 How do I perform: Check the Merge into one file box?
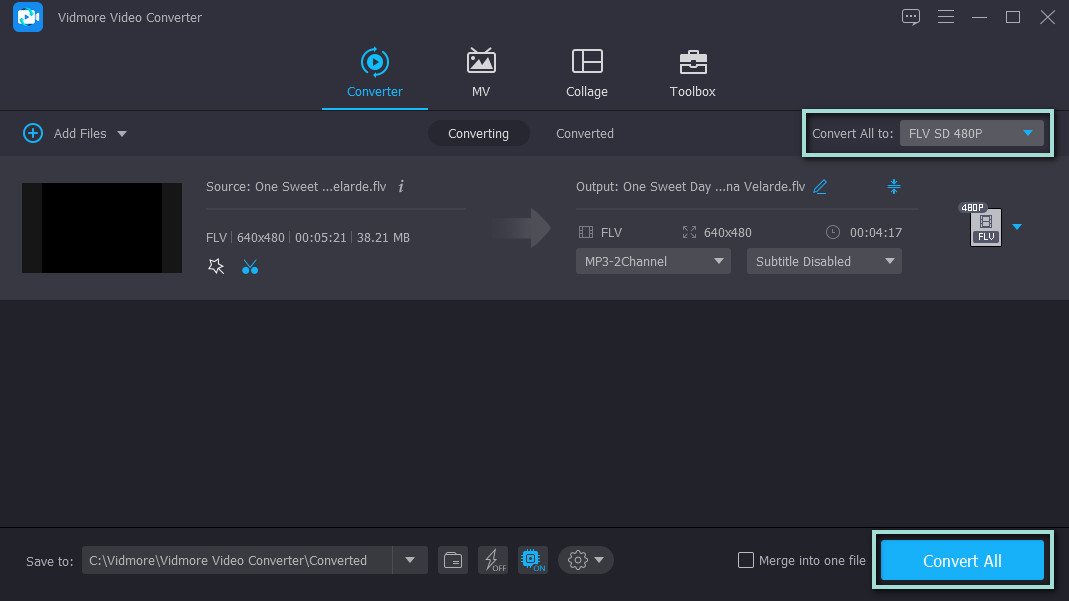pyautogui.click(x=745, y=560)
